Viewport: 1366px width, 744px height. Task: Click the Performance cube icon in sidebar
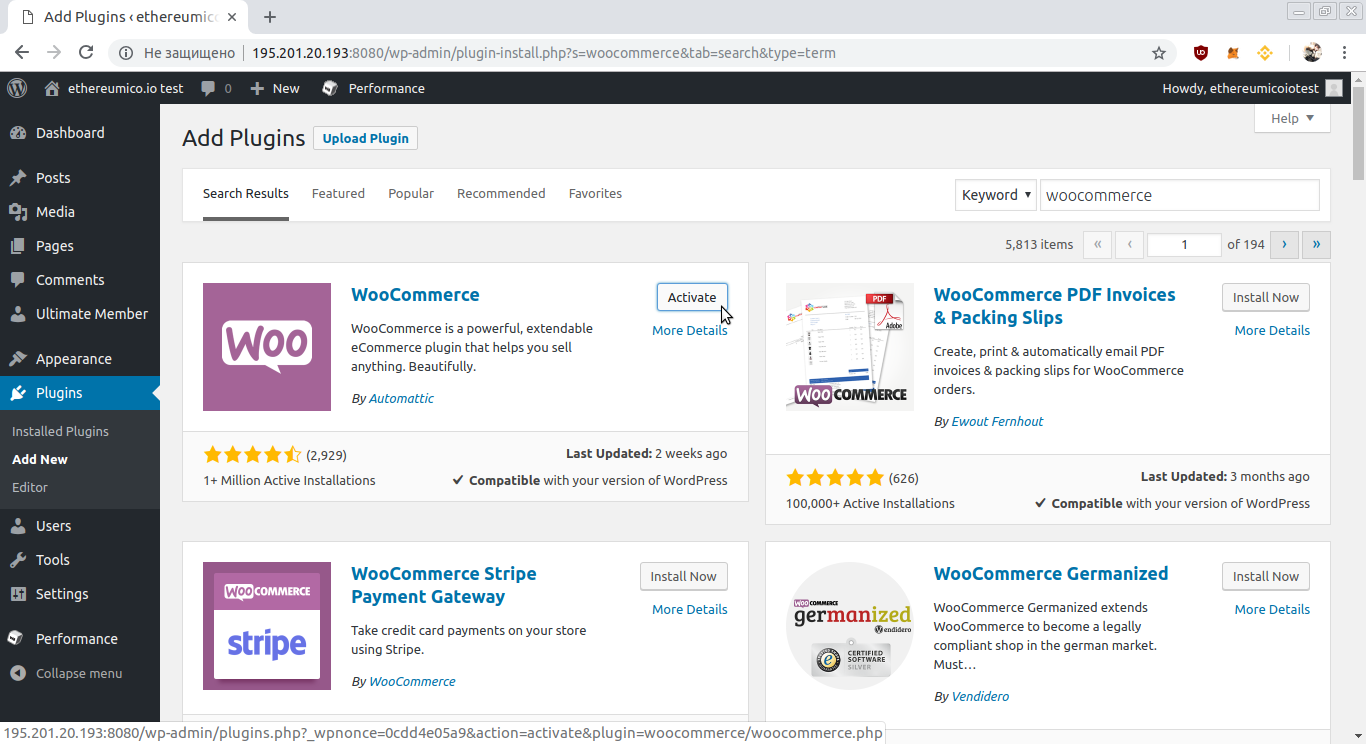point(15,638)
